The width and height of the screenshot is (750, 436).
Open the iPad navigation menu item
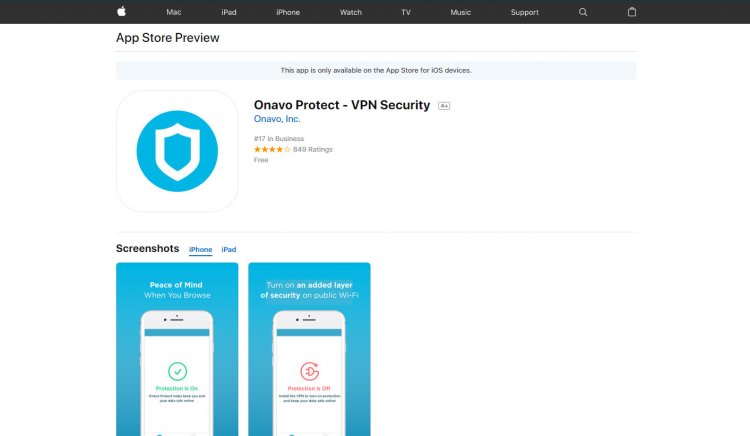pos(229,12)
